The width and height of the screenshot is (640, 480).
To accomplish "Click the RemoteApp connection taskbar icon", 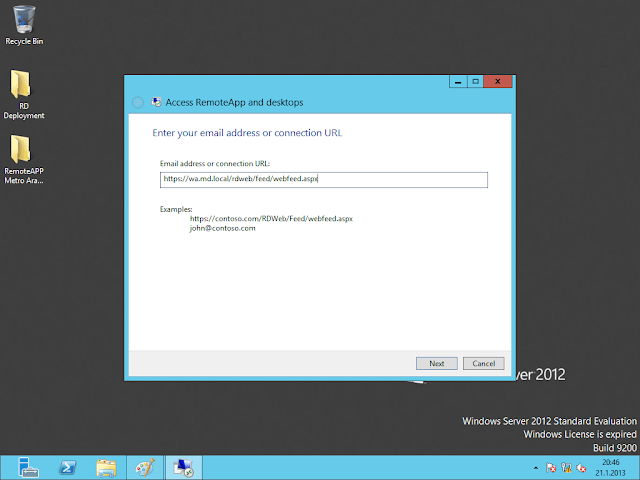I will (x=184, y=466).
